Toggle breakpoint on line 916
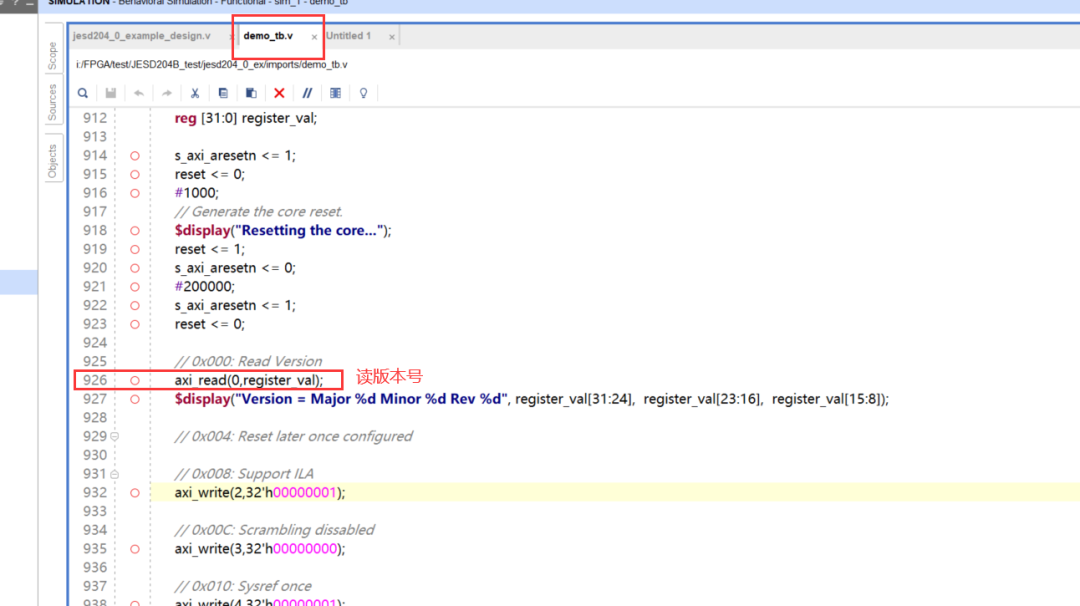The width and height of the screenshot is (1080, 606). (x=135, y=194)
